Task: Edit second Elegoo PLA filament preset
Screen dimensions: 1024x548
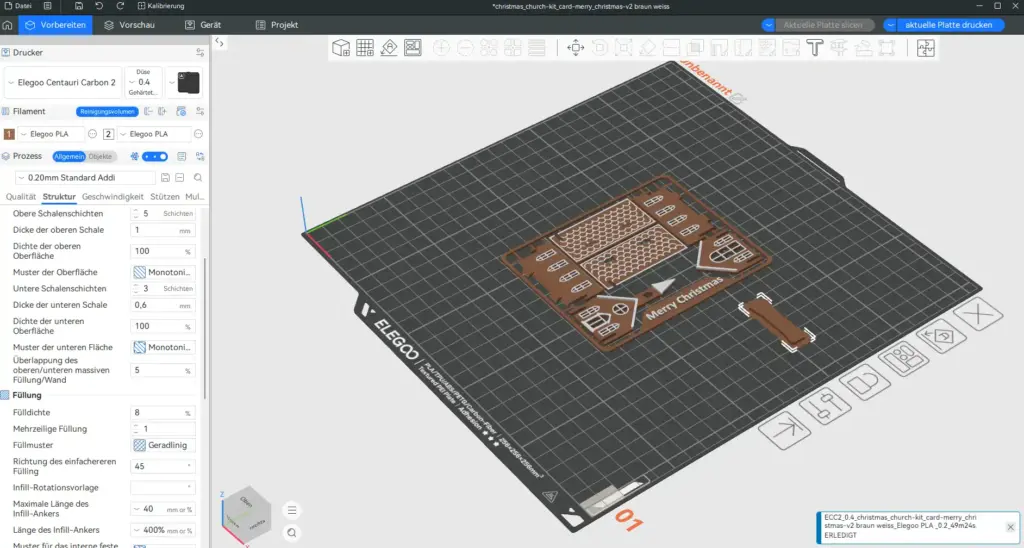Action: tap(199, 134)
